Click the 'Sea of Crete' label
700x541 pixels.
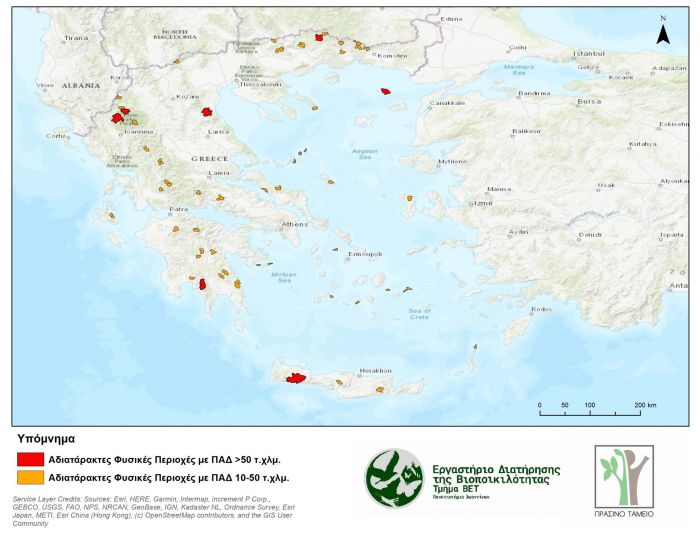point(420,313)
